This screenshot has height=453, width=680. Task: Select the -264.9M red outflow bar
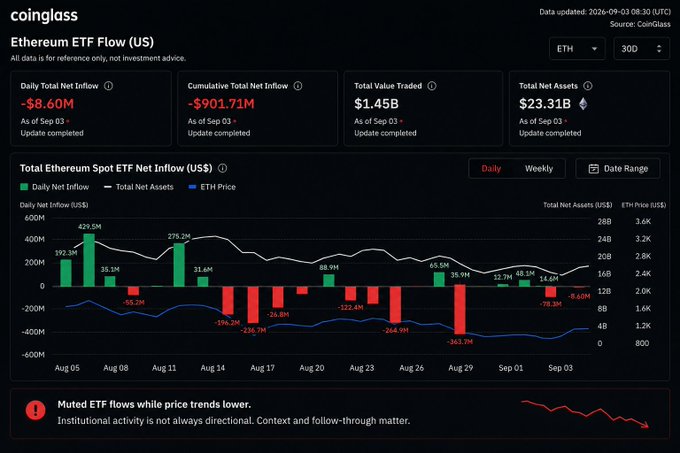point(395,305)
